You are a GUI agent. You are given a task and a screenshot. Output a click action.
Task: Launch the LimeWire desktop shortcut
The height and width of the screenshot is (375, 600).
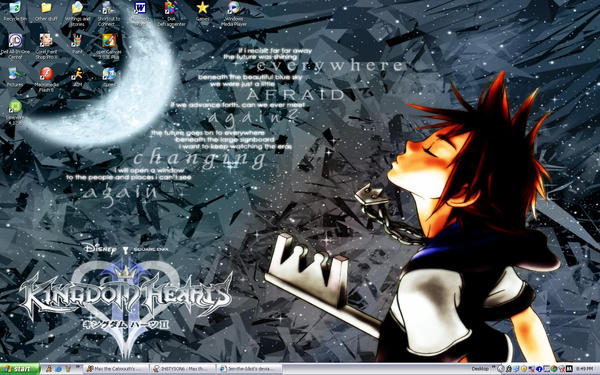(x=15, y=112)
